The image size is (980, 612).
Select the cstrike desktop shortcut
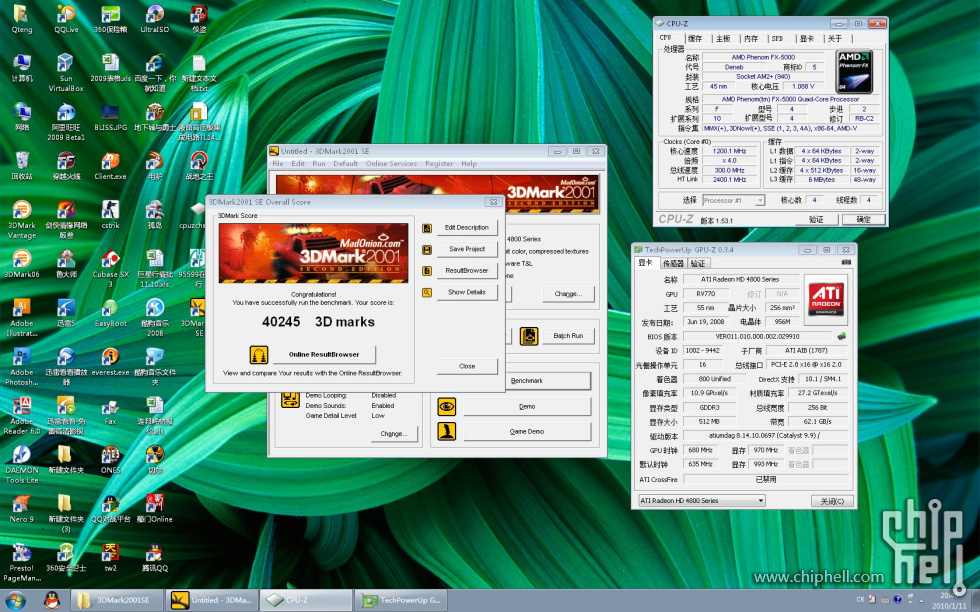tap(111, 214)
